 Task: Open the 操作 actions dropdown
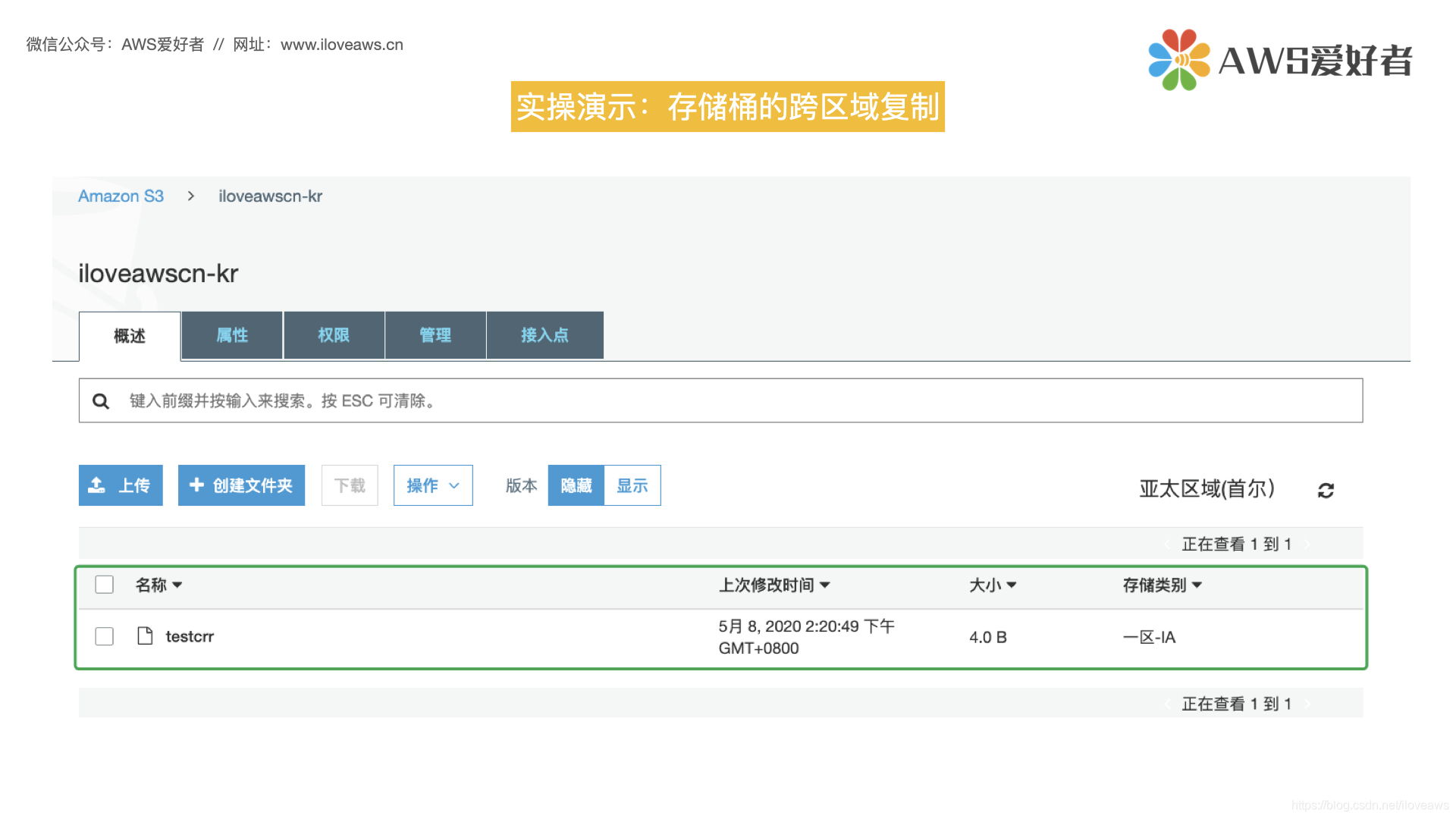point(433,485)
